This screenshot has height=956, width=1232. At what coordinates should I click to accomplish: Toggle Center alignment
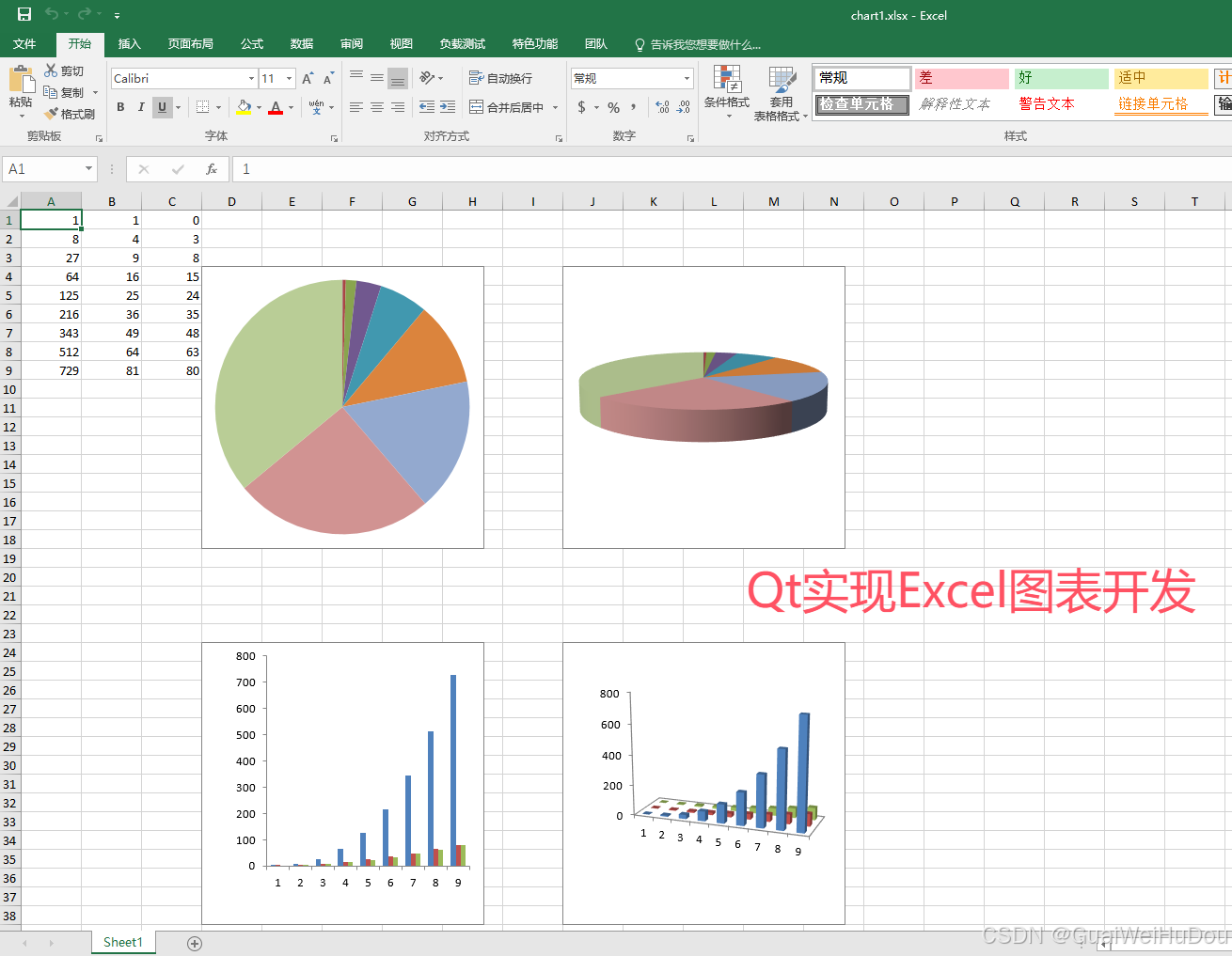377,107
